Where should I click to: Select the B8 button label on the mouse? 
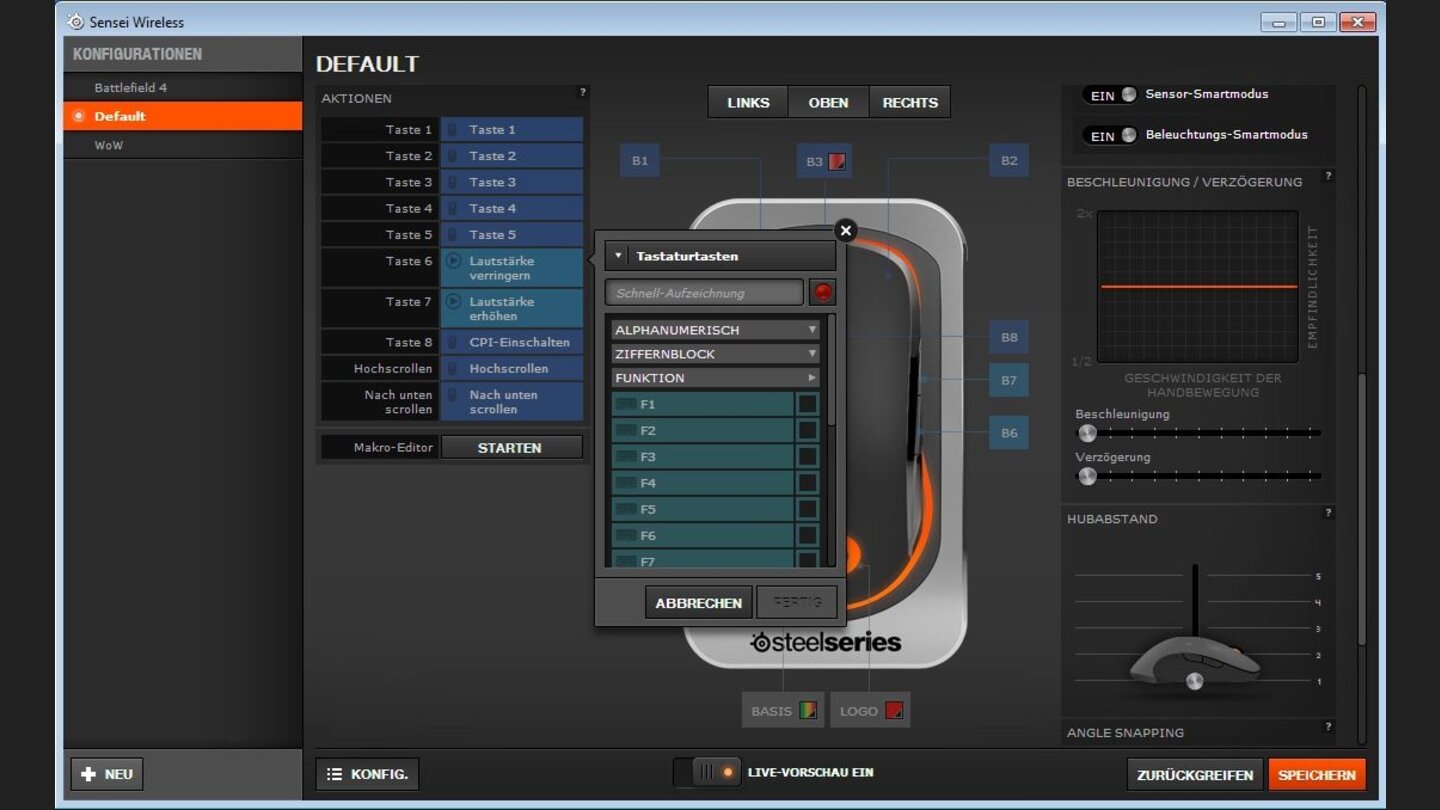point(1009,337)
